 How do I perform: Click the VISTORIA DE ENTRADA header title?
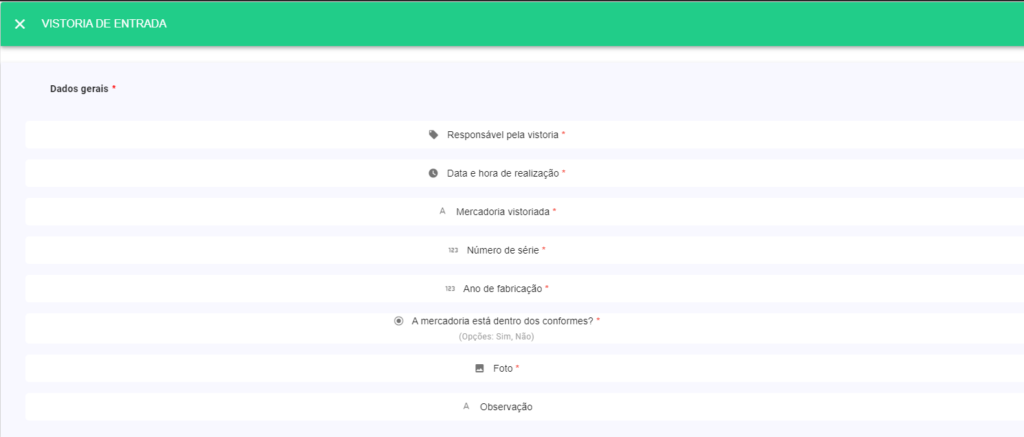104,24
